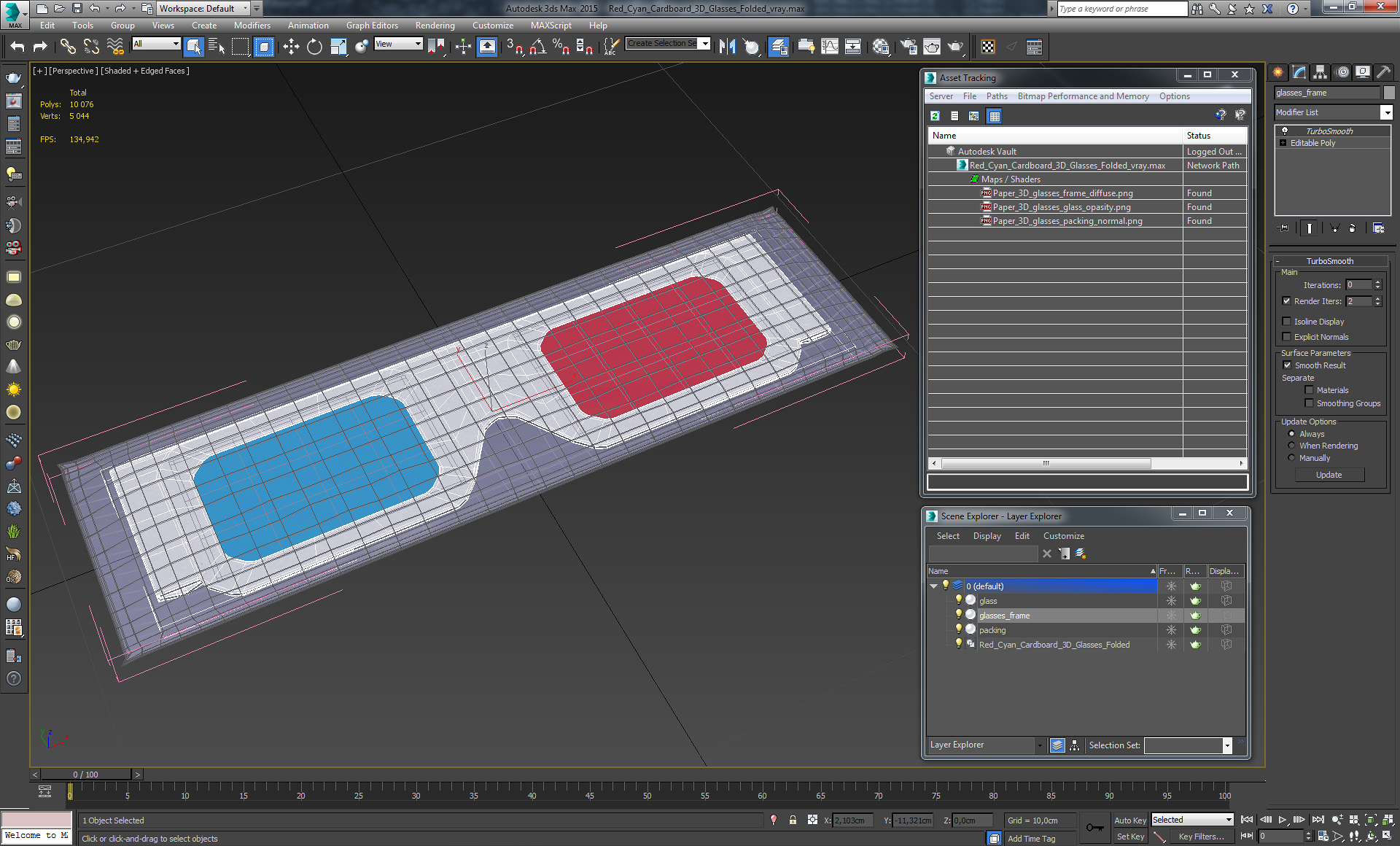Open the Graph Editors menu
This screenshot has width=1400, height=846.
(x=372, y=25)
